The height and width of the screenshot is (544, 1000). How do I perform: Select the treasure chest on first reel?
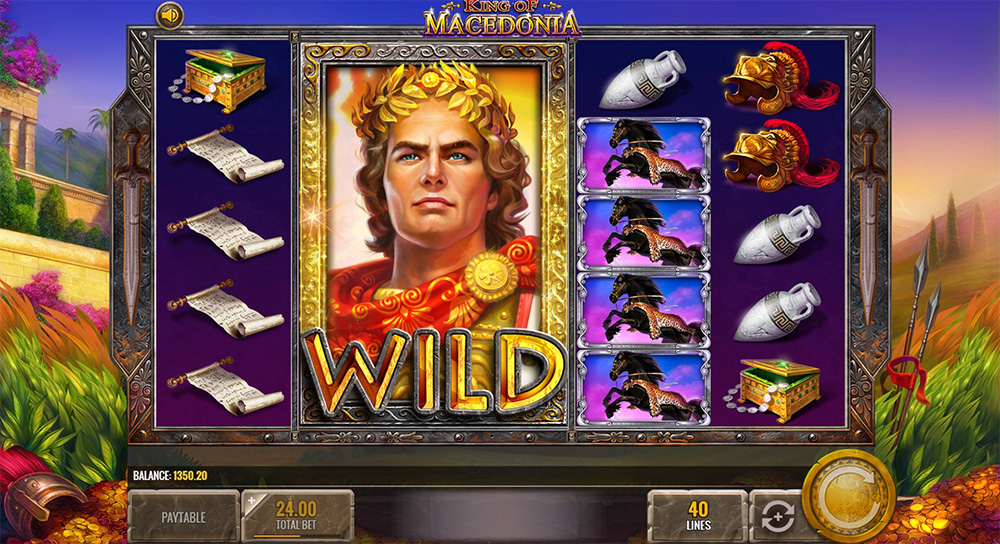(219, 79)
